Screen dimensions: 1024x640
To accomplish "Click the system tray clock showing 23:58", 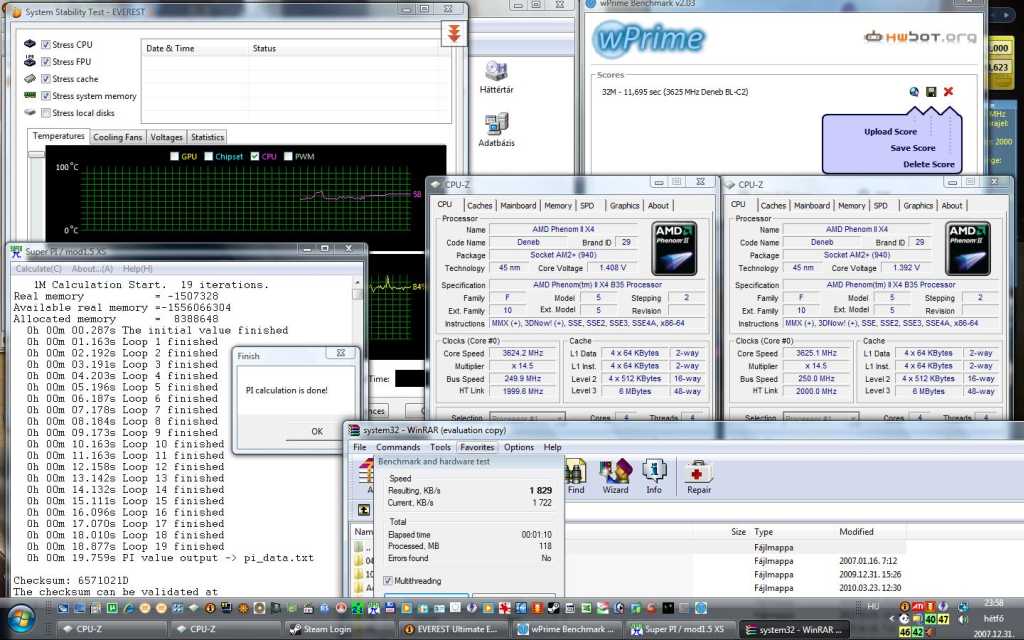I will 994,603.
